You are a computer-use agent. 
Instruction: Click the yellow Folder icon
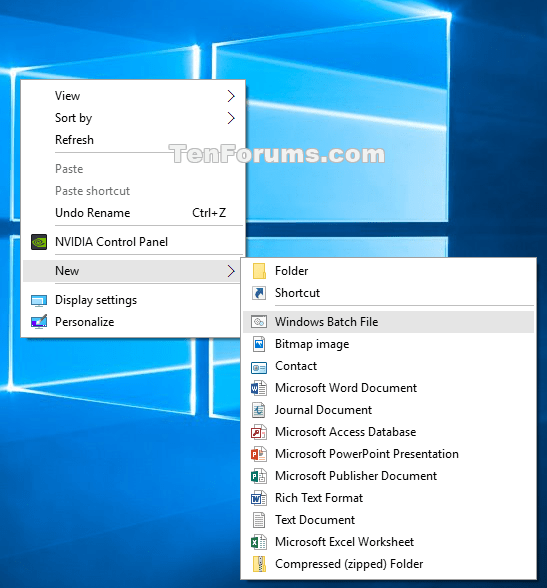[x=259, y=271]
